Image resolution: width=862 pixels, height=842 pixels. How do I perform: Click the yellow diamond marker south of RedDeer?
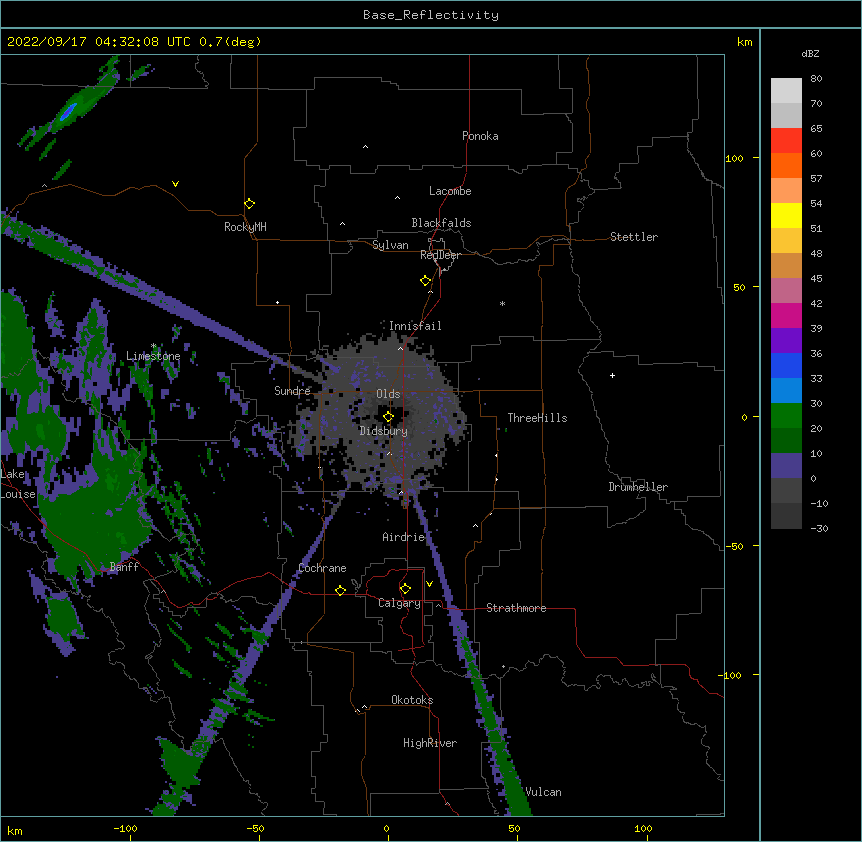[425, 280]
